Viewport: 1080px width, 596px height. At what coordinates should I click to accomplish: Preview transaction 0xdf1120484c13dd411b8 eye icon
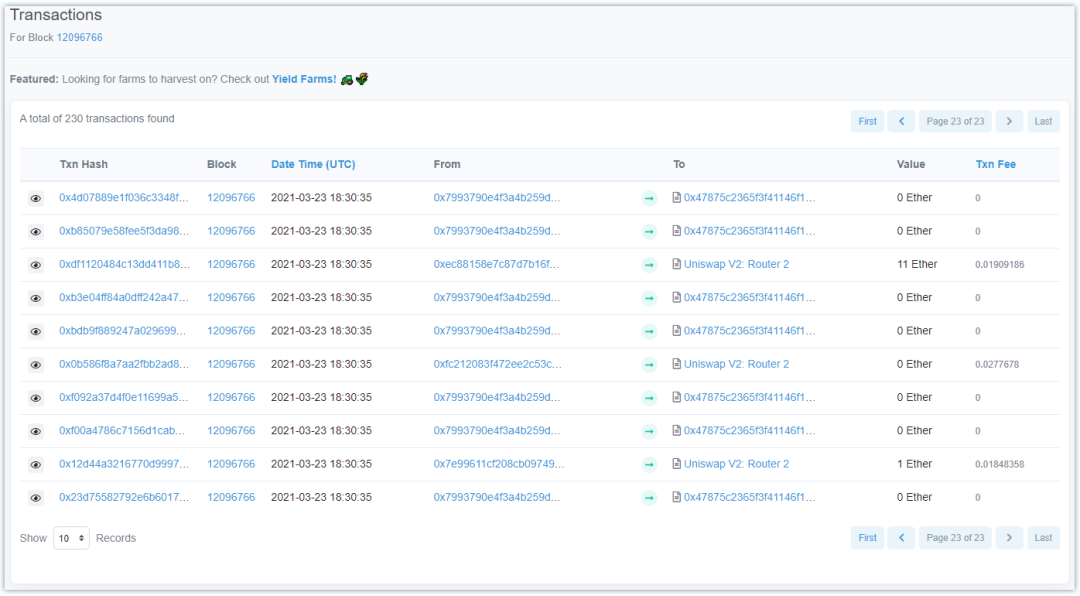point(36,265)
